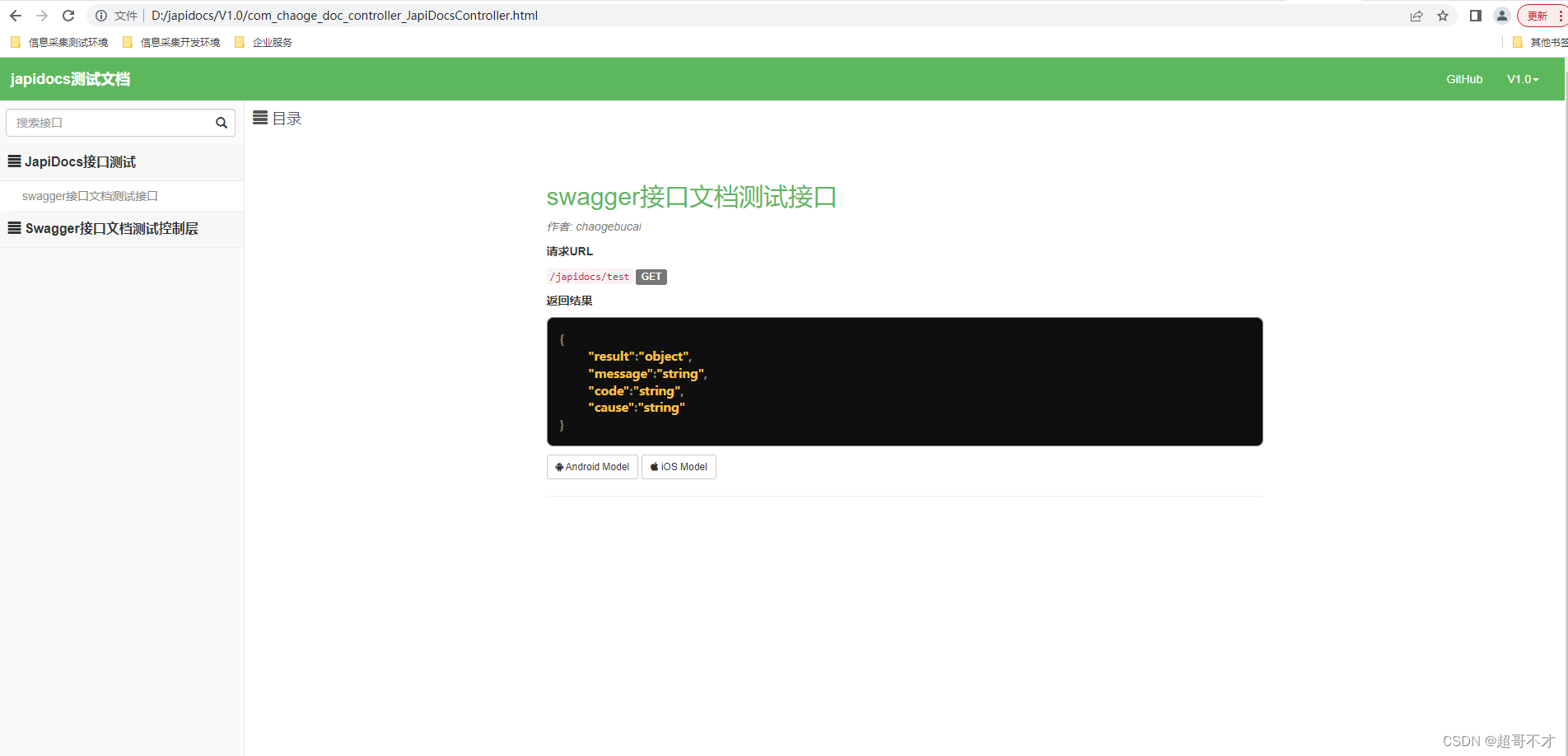
Task: Click the "result":"object" line
Action: coord(640,357)
